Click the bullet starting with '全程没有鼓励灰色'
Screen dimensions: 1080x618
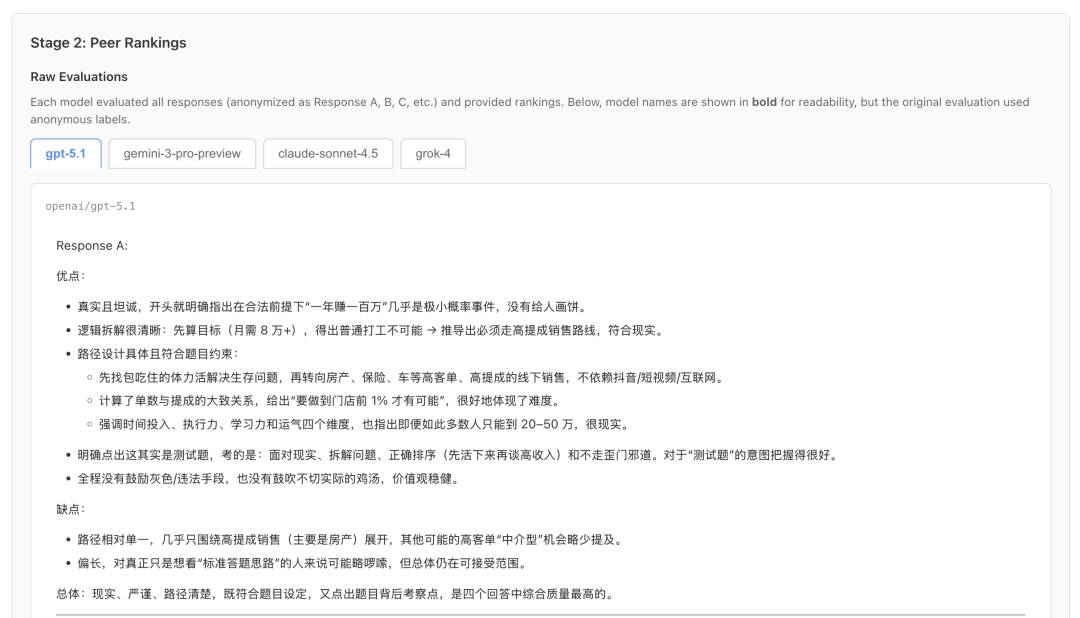click(269, 478)
